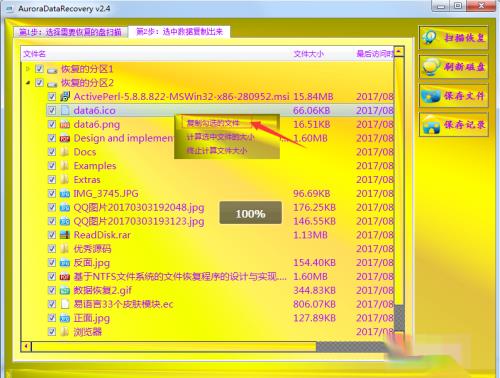The height and width of the screenshot is (378, 500).
Task: Click the picture icon beside QQ图片20170303192048.jpg
Action: pyautogui.click(x=65, y=207)
